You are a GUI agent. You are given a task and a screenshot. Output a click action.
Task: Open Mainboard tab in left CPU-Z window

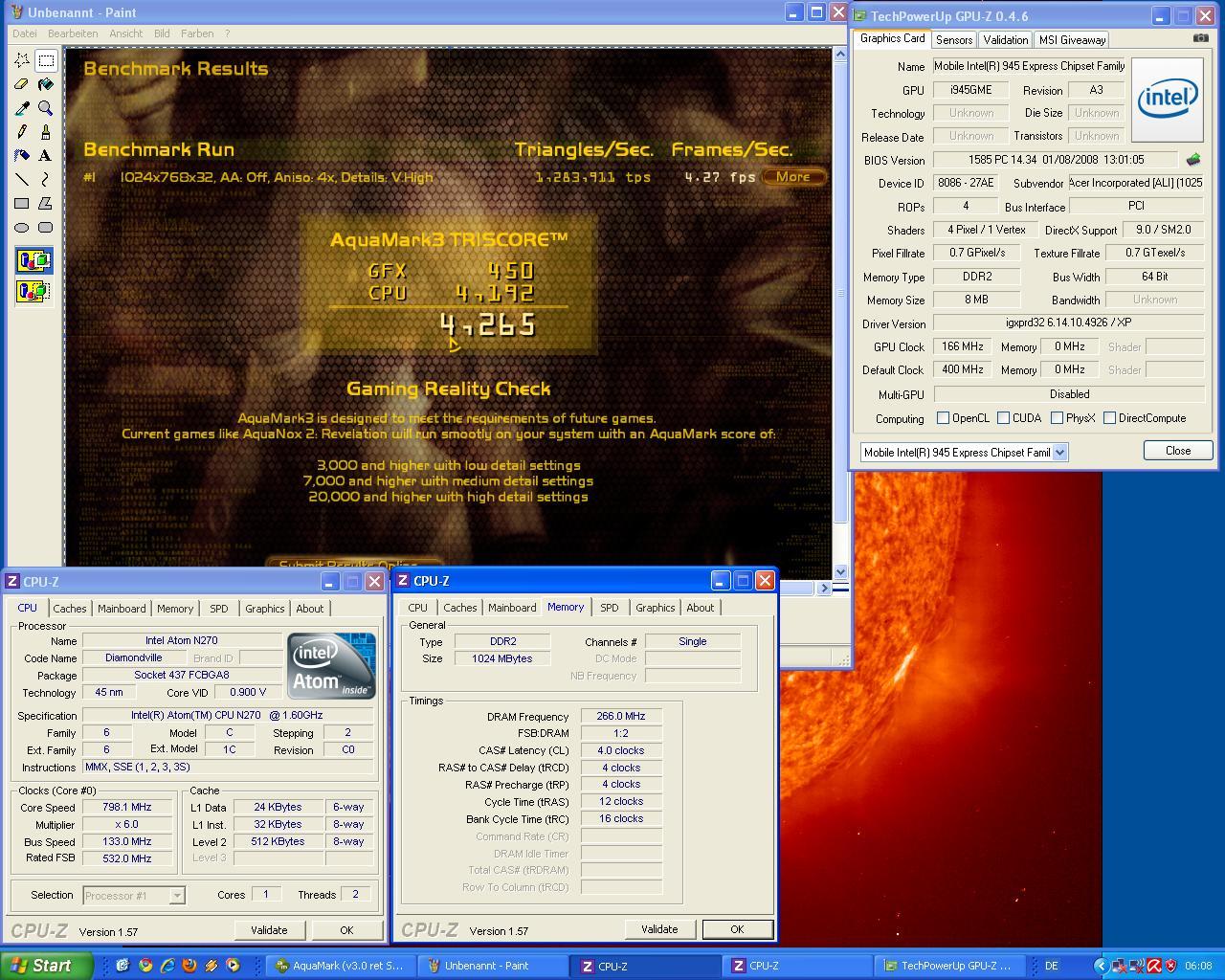(x=122, y=609)
